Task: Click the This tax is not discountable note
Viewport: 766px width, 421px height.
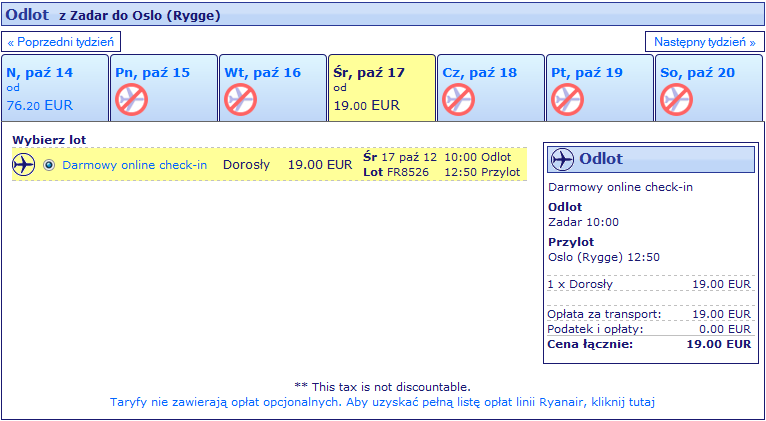Action: (383, 387)
